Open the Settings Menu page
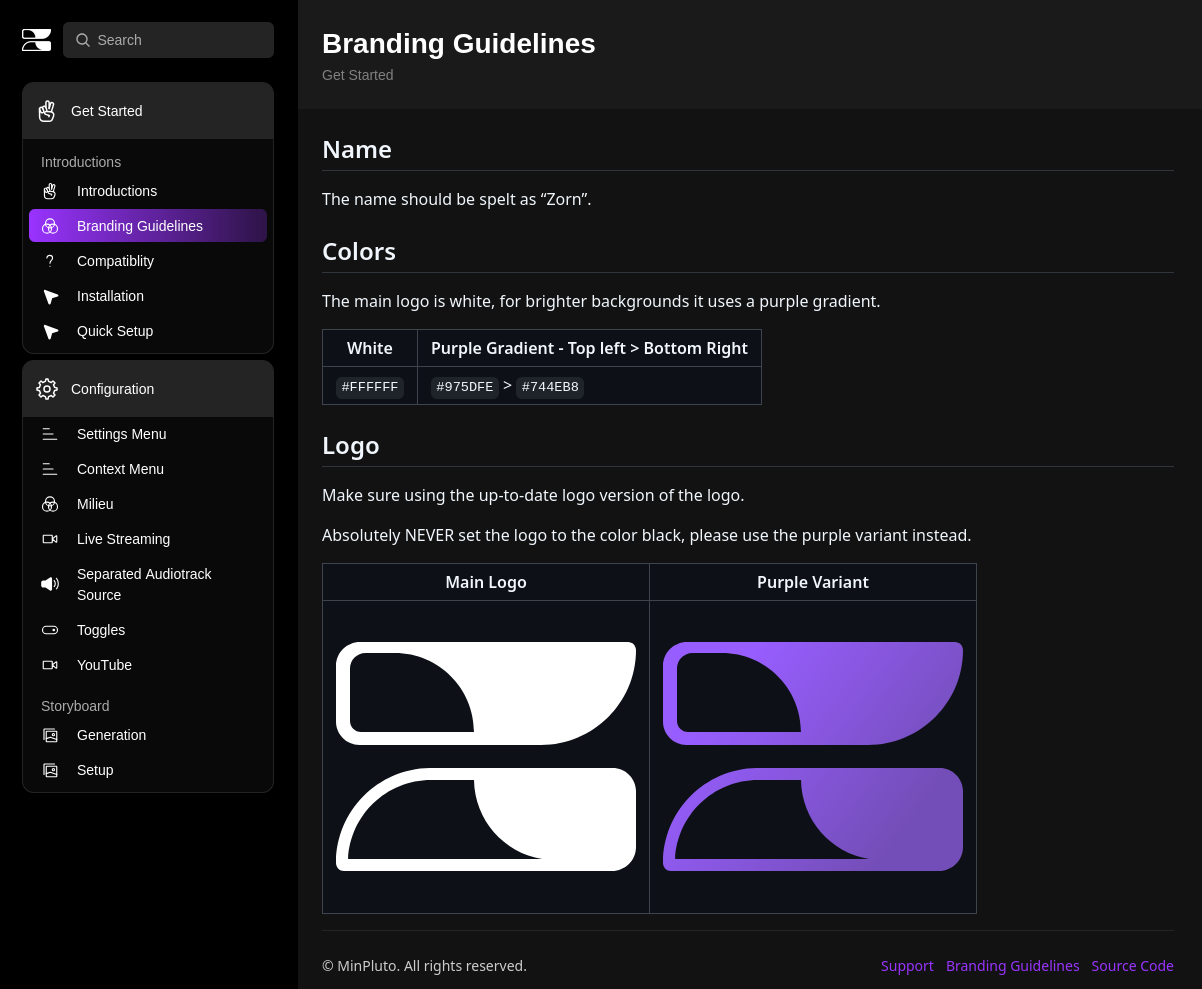 (121, 434)
